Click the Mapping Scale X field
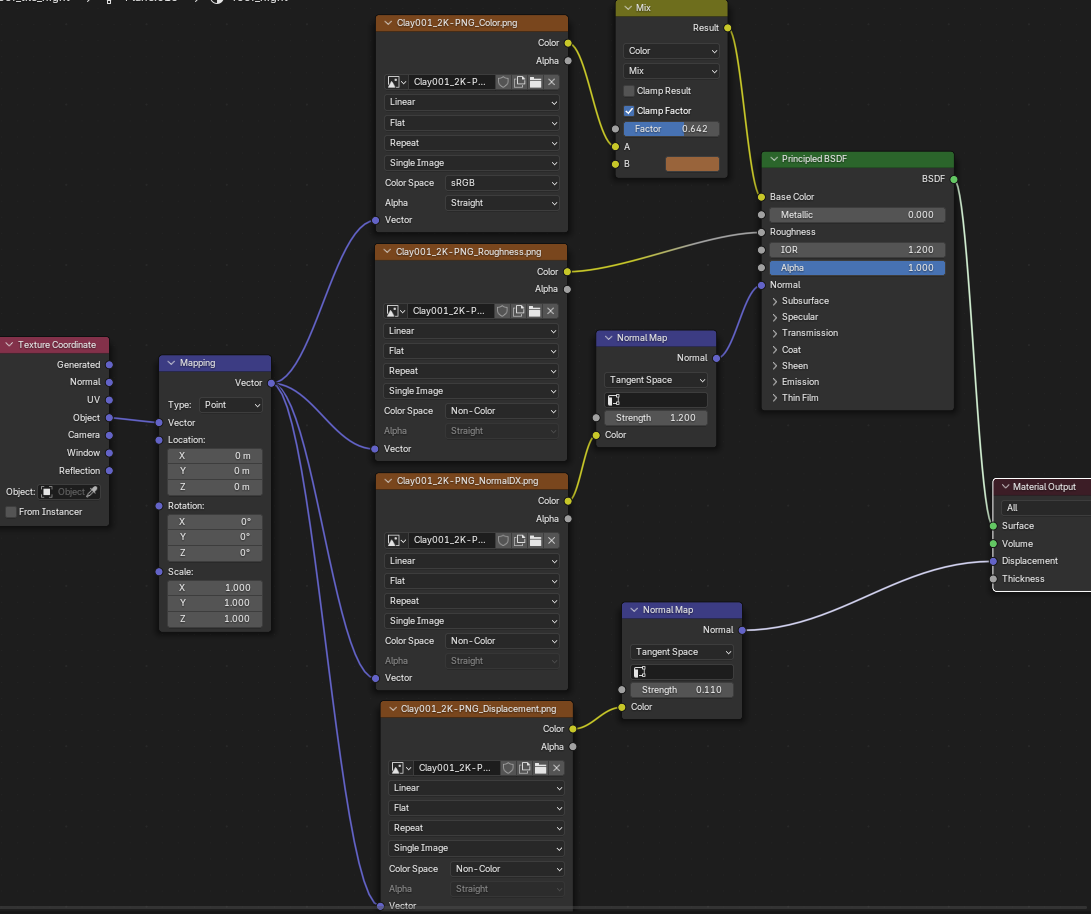This screenshot has height=914, width=1091. pos(215,588)
